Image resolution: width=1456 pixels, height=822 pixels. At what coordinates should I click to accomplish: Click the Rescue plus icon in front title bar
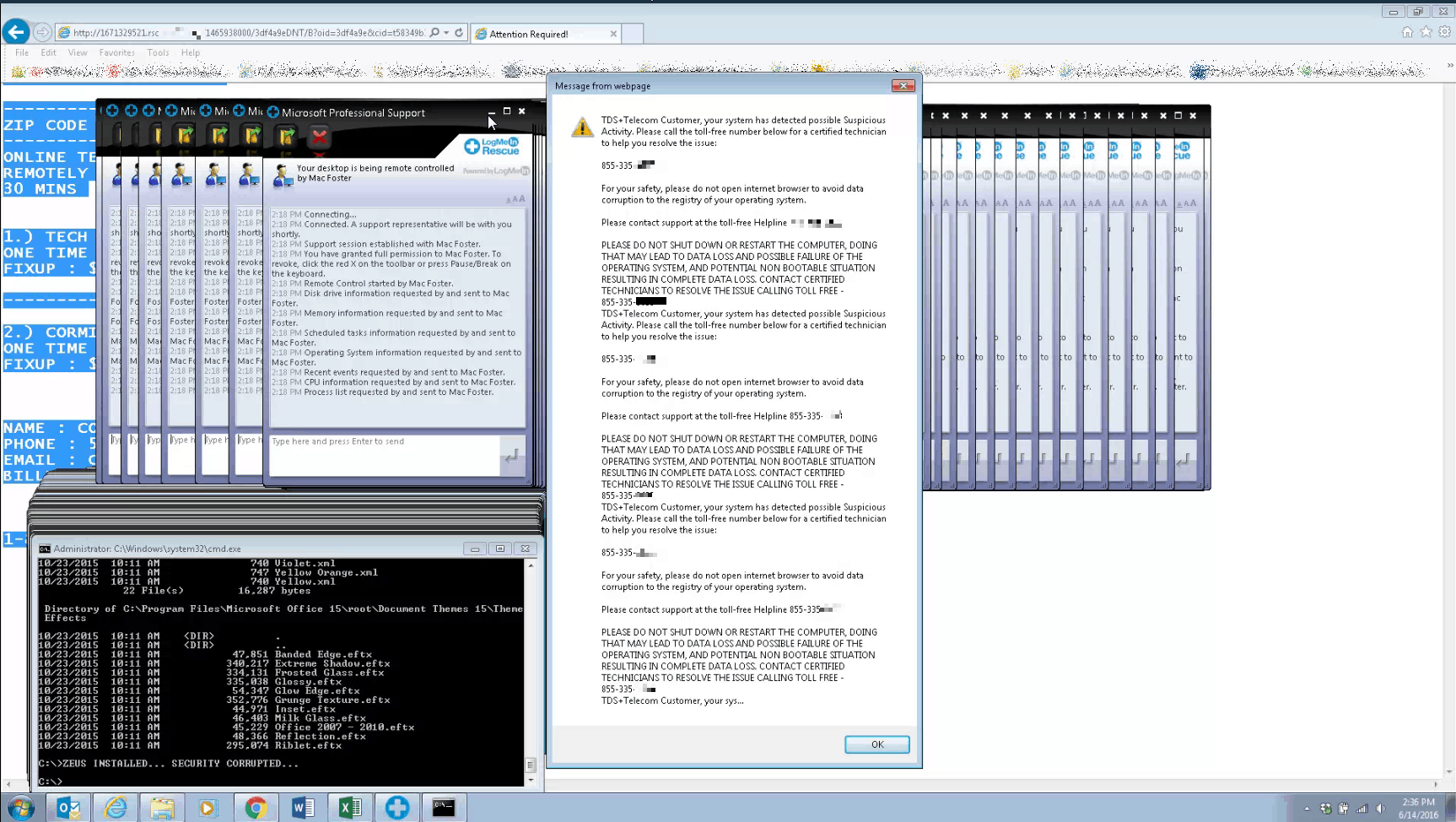coord(272,111)
